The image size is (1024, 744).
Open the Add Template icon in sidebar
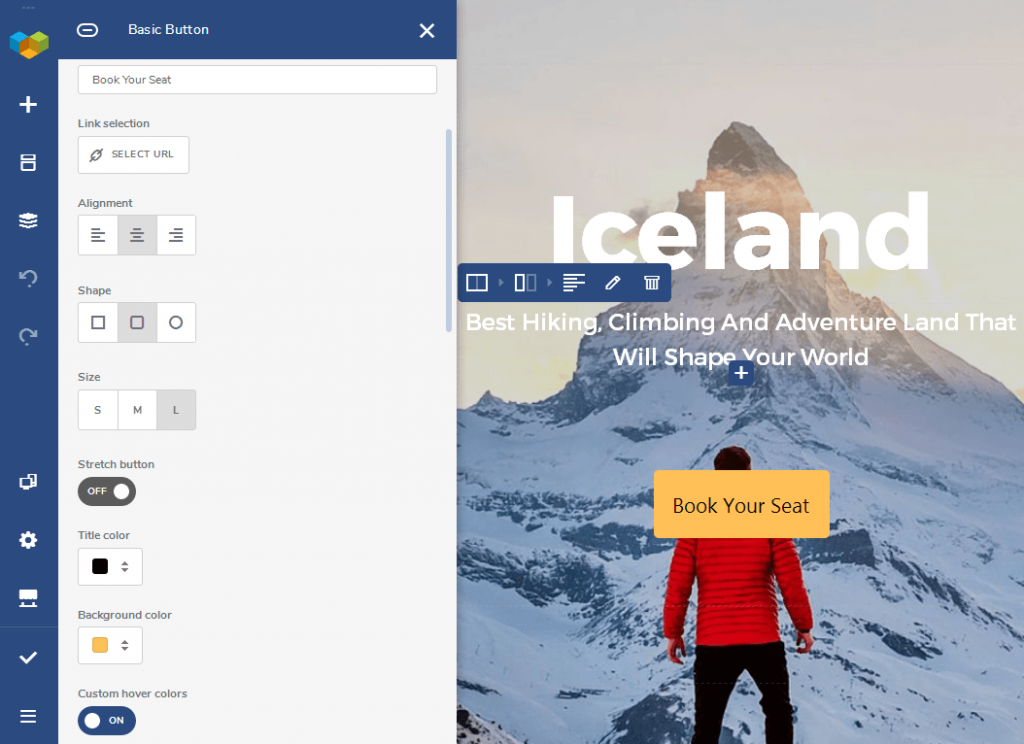[28, 163]
